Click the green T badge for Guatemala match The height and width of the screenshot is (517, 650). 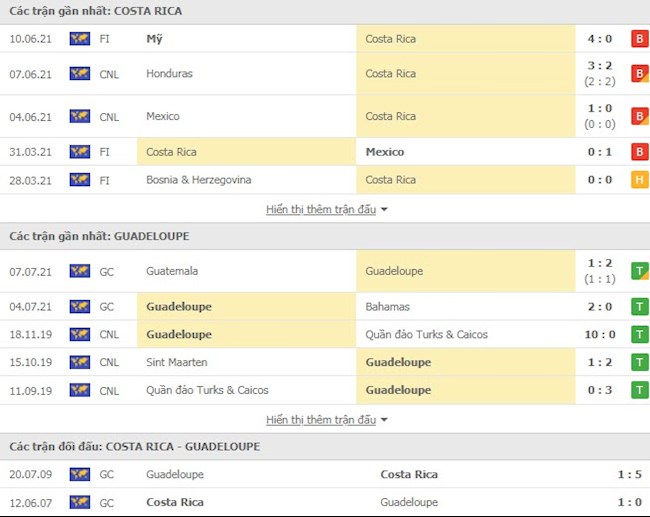pos(637,271)
